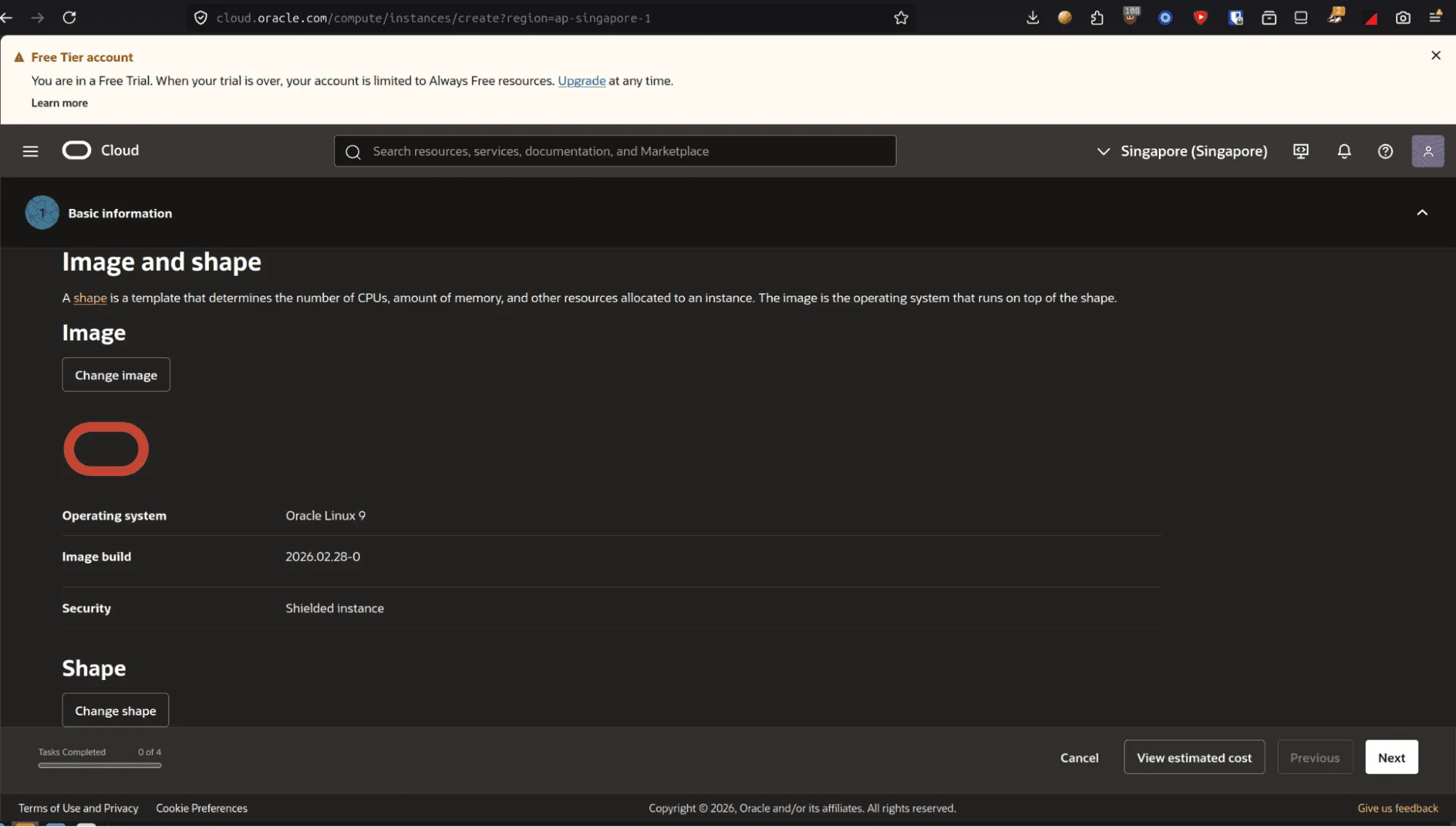Open the help question mark menu
The width and height of the screenshot is (1456, 827).
1385,151
